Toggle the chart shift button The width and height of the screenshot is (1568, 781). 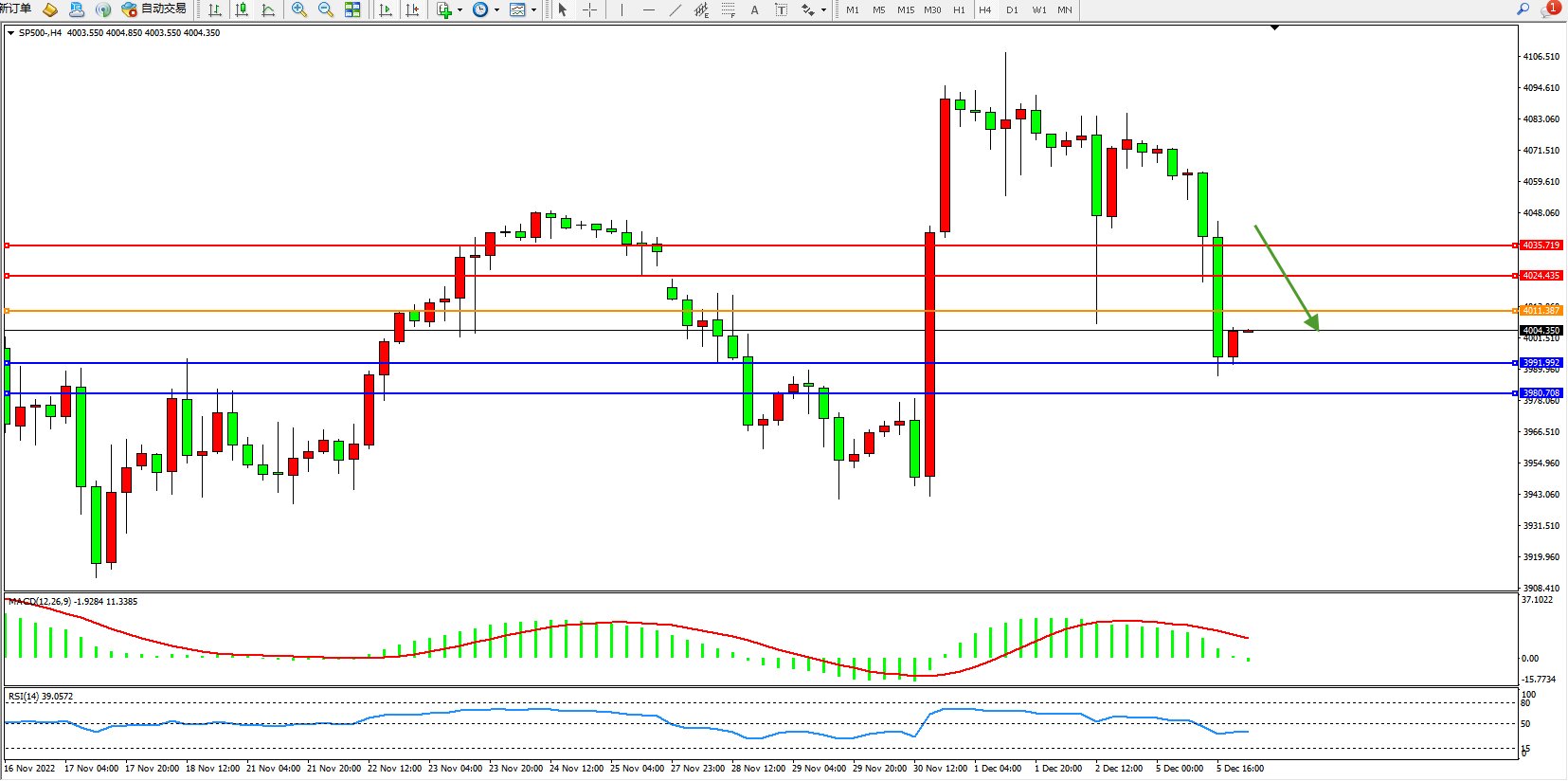pyautogui.click(x=412, y=9)
